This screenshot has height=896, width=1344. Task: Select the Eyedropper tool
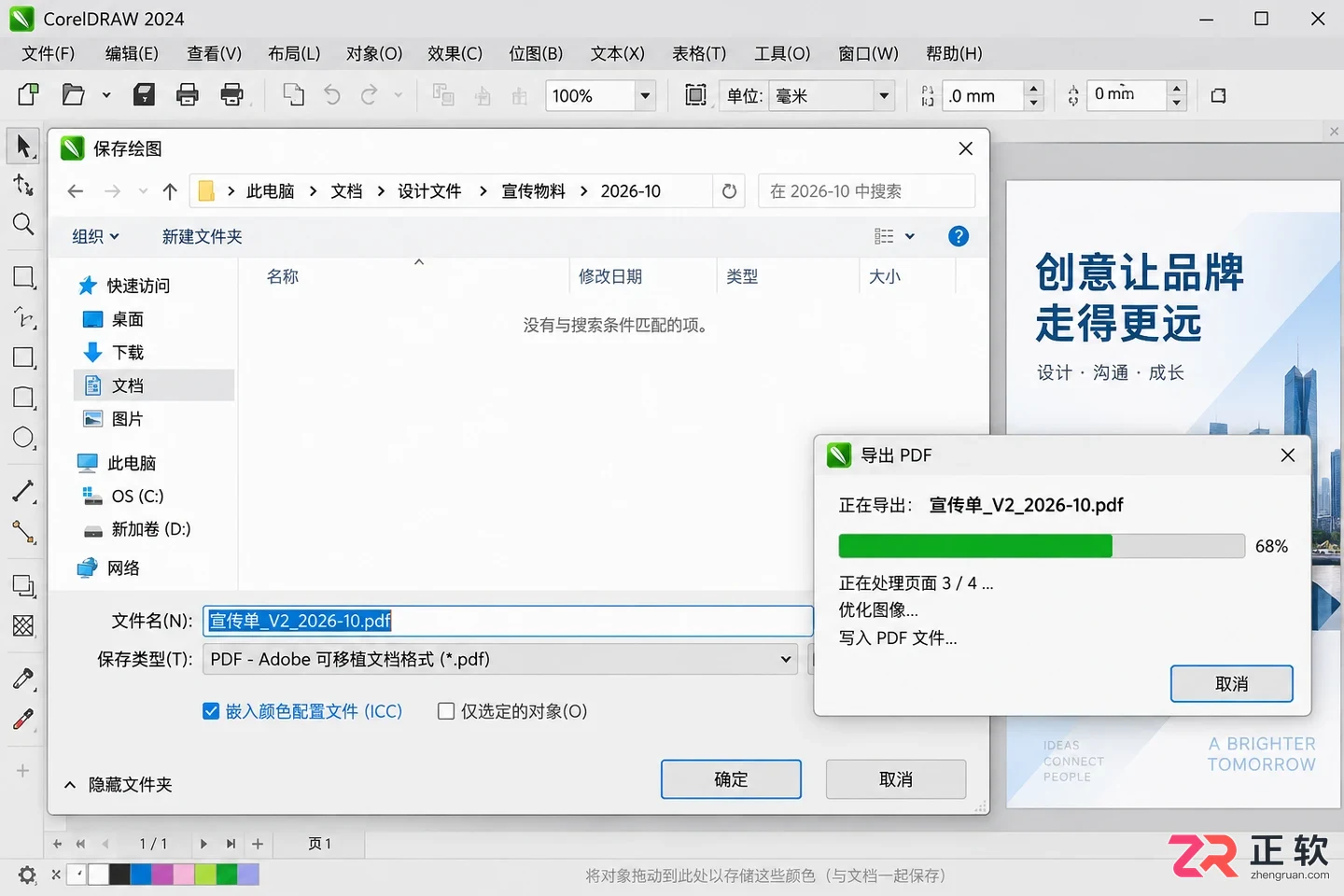pyautogui.click(x=23, y=679)
